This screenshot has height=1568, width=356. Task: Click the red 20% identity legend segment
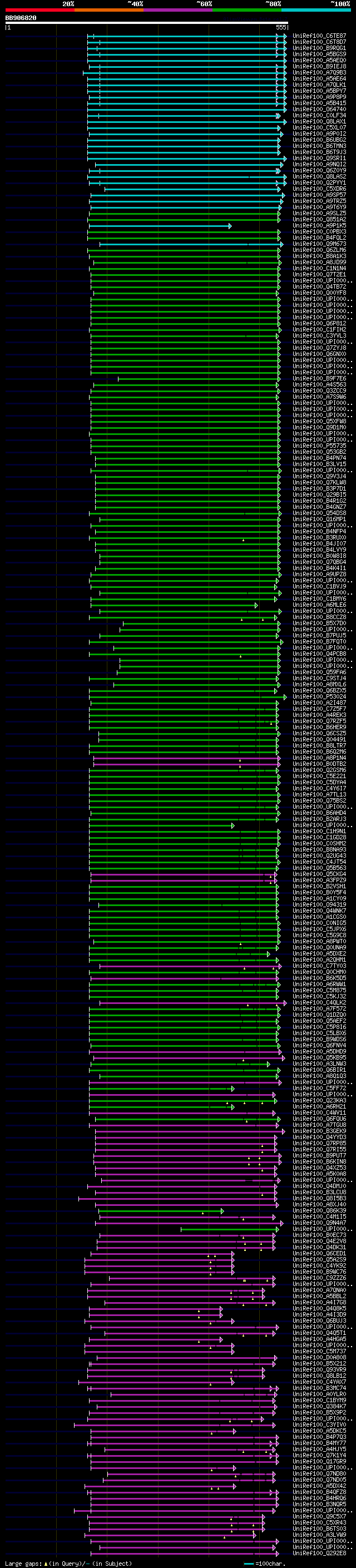(40, 11)
